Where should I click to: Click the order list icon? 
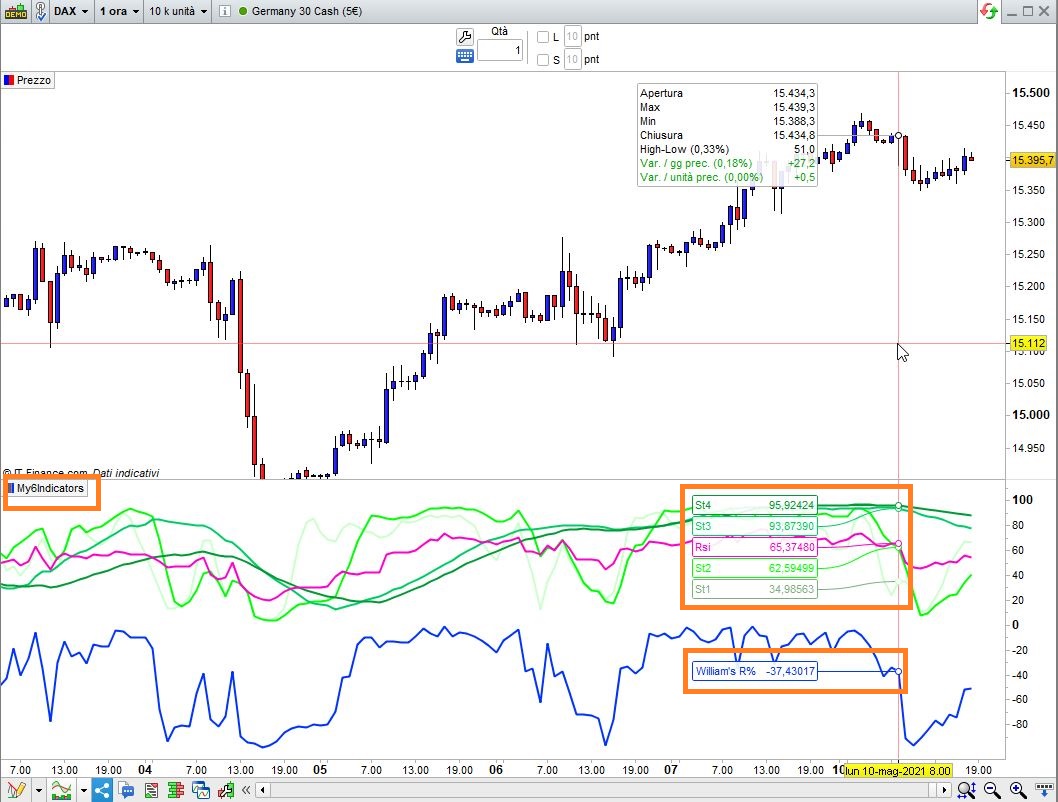click(151, 790)
